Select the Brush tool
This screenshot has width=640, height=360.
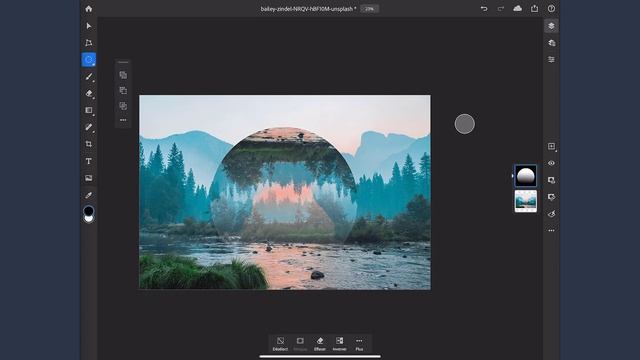[89, 77]
